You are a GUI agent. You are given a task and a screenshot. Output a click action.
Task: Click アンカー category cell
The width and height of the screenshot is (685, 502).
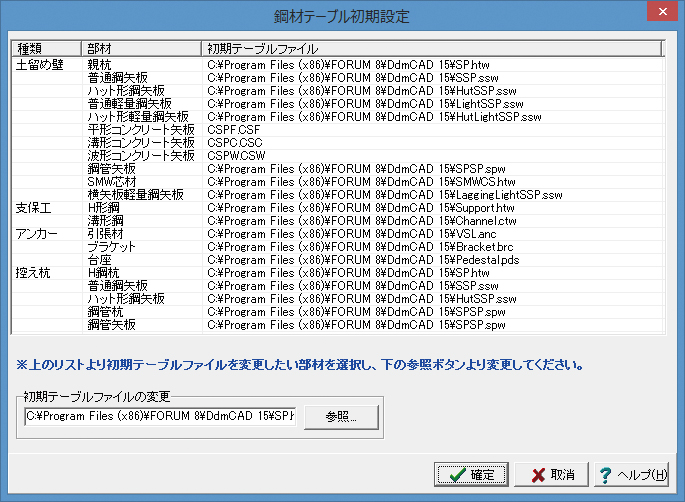36,234
